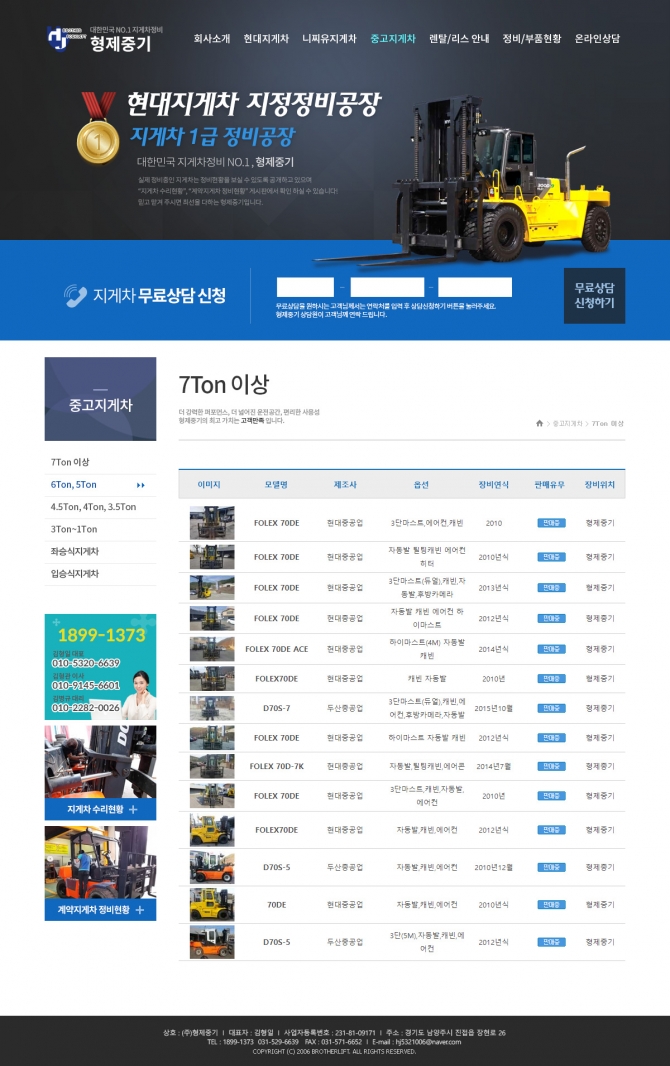Image resolution: width=670 pixels, height=1066 pixels.
Task: Open 회사소개 in the top menu
Action: [212, 39]
